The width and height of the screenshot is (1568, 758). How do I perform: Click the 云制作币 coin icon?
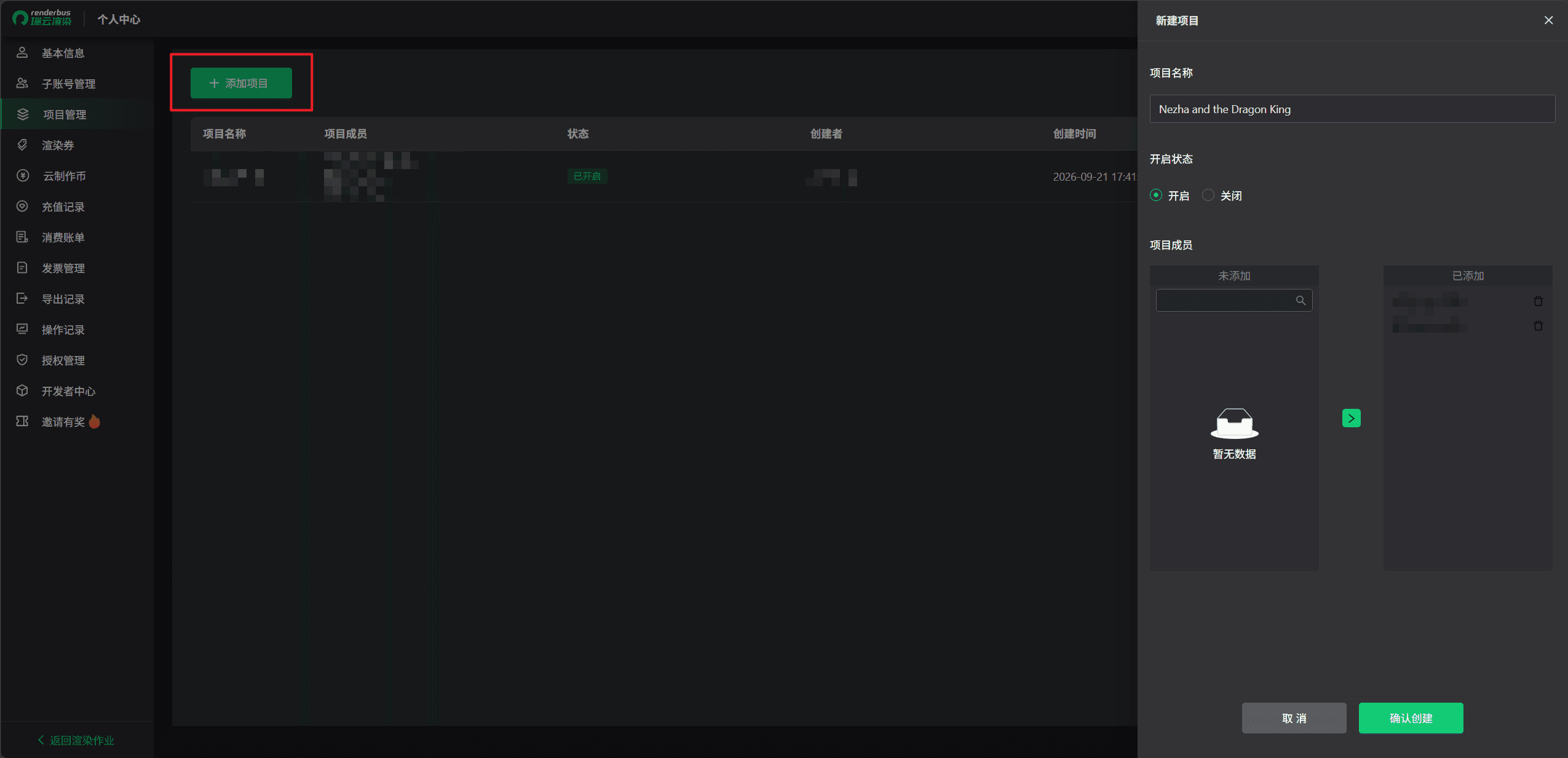[x=23, y=176]
